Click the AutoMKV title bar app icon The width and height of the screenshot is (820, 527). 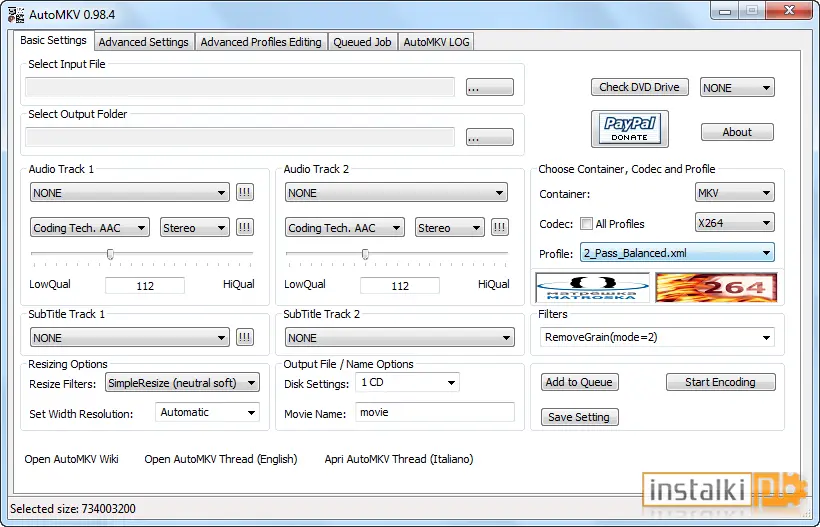[16, 14]
